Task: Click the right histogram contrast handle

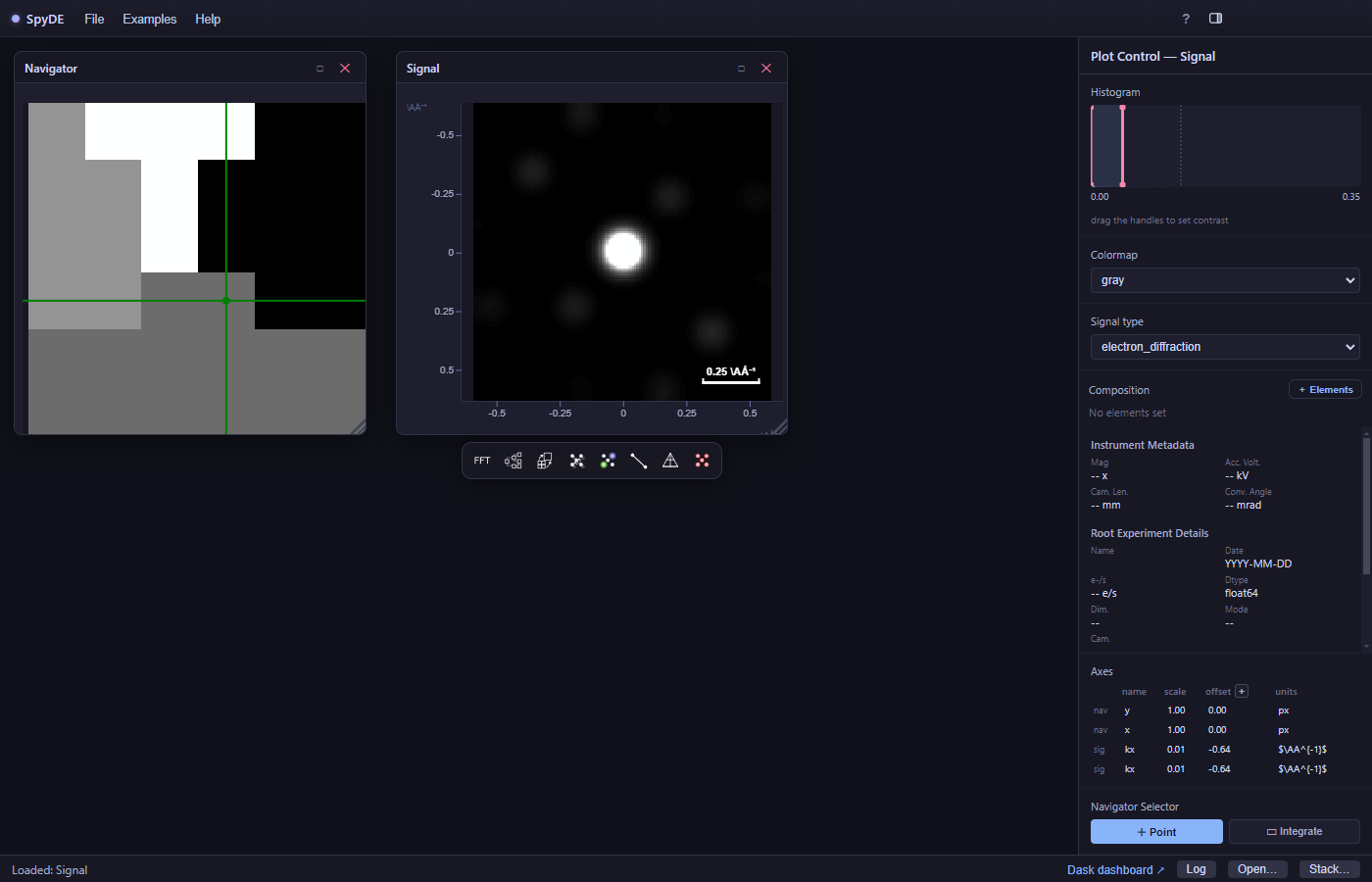Action: [x=1122, y=146]
